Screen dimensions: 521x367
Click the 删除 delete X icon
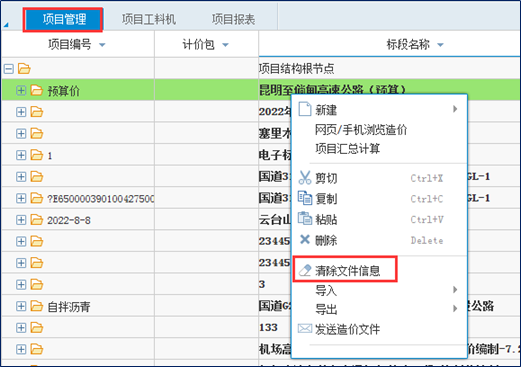(x=305, y=239)
